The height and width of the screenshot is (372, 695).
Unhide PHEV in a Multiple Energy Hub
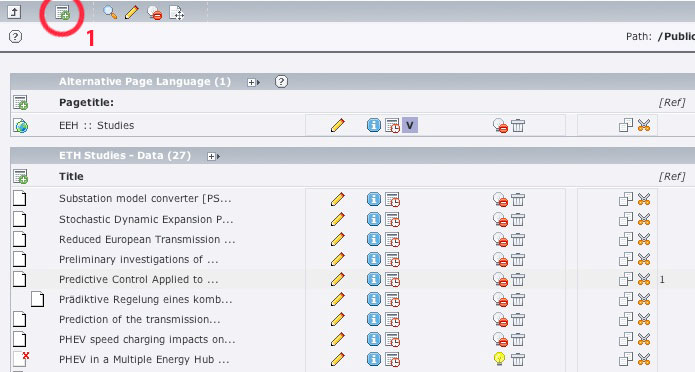click(500, 359)
